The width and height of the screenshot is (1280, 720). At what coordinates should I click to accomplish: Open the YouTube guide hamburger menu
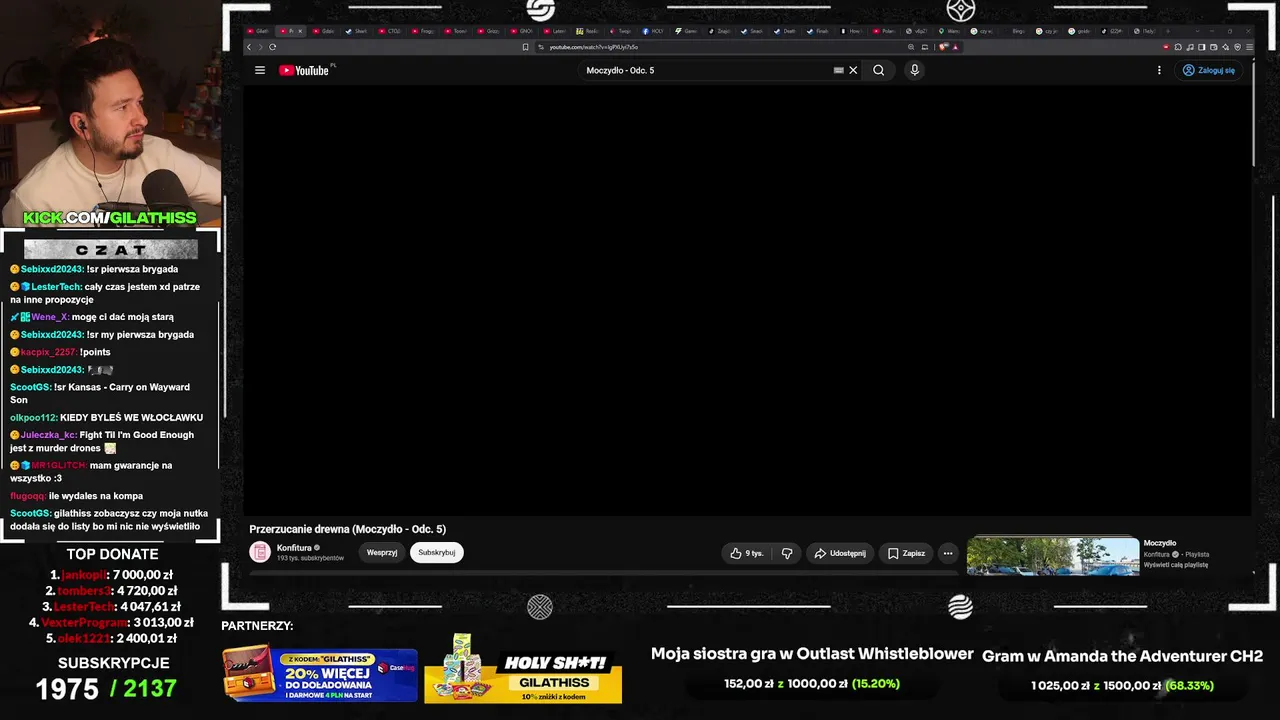point(260,70)
